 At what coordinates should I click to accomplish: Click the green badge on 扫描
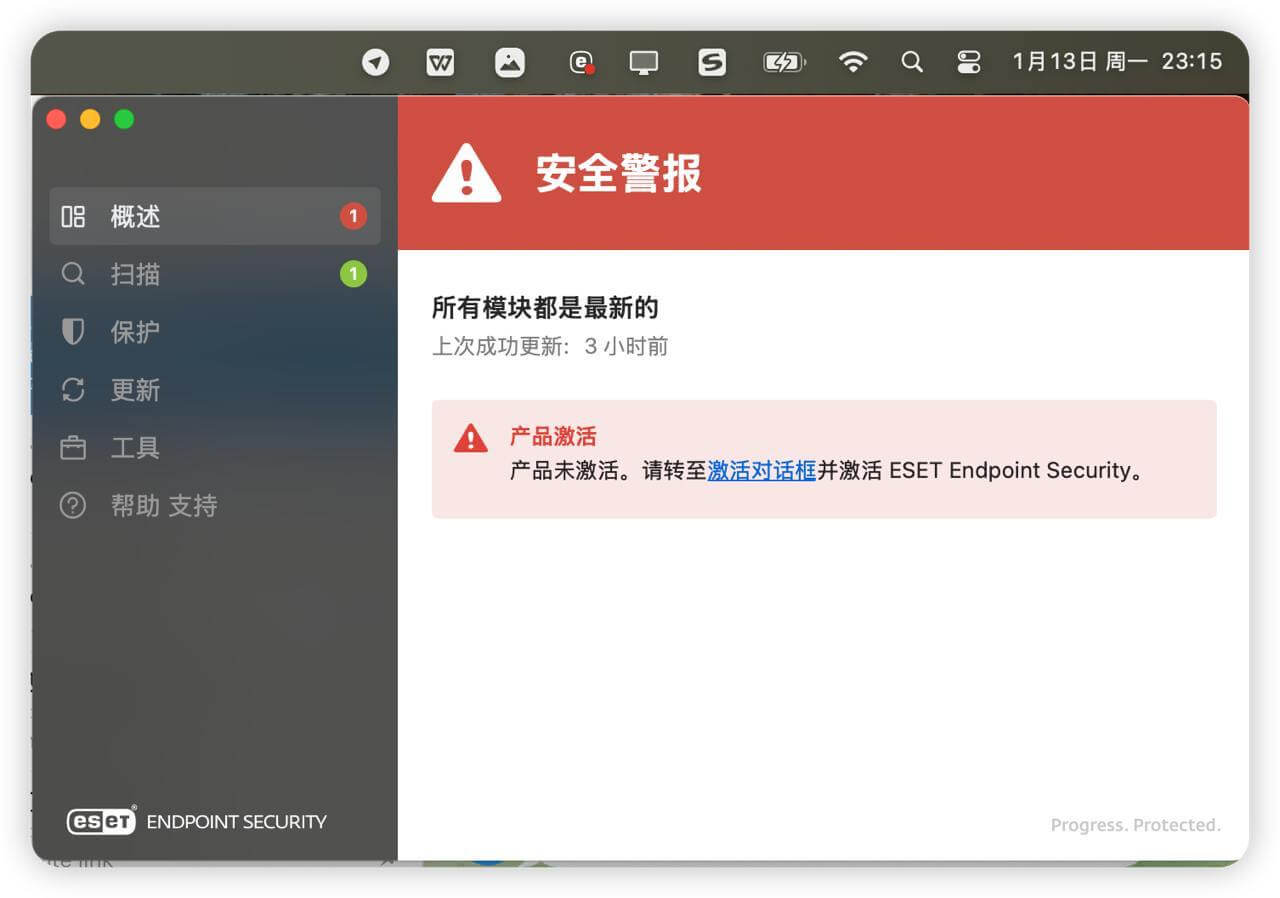[x=353, y=274]
